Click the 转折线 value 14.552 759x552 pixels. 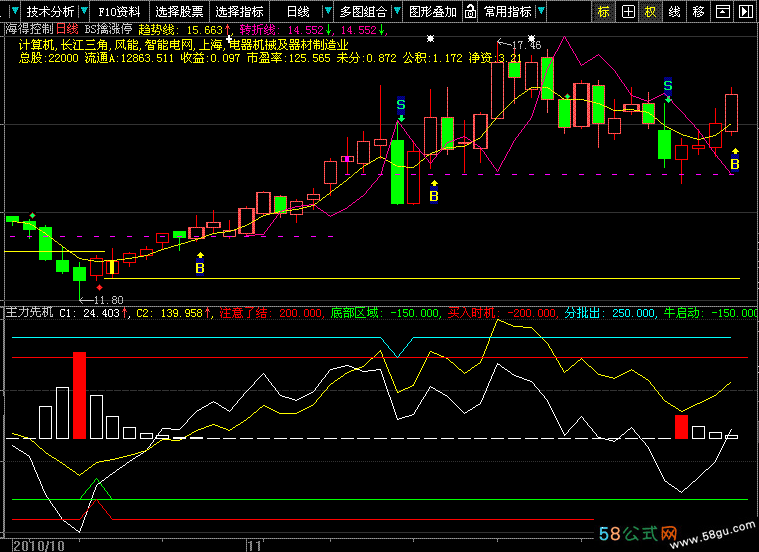point(305,30)
